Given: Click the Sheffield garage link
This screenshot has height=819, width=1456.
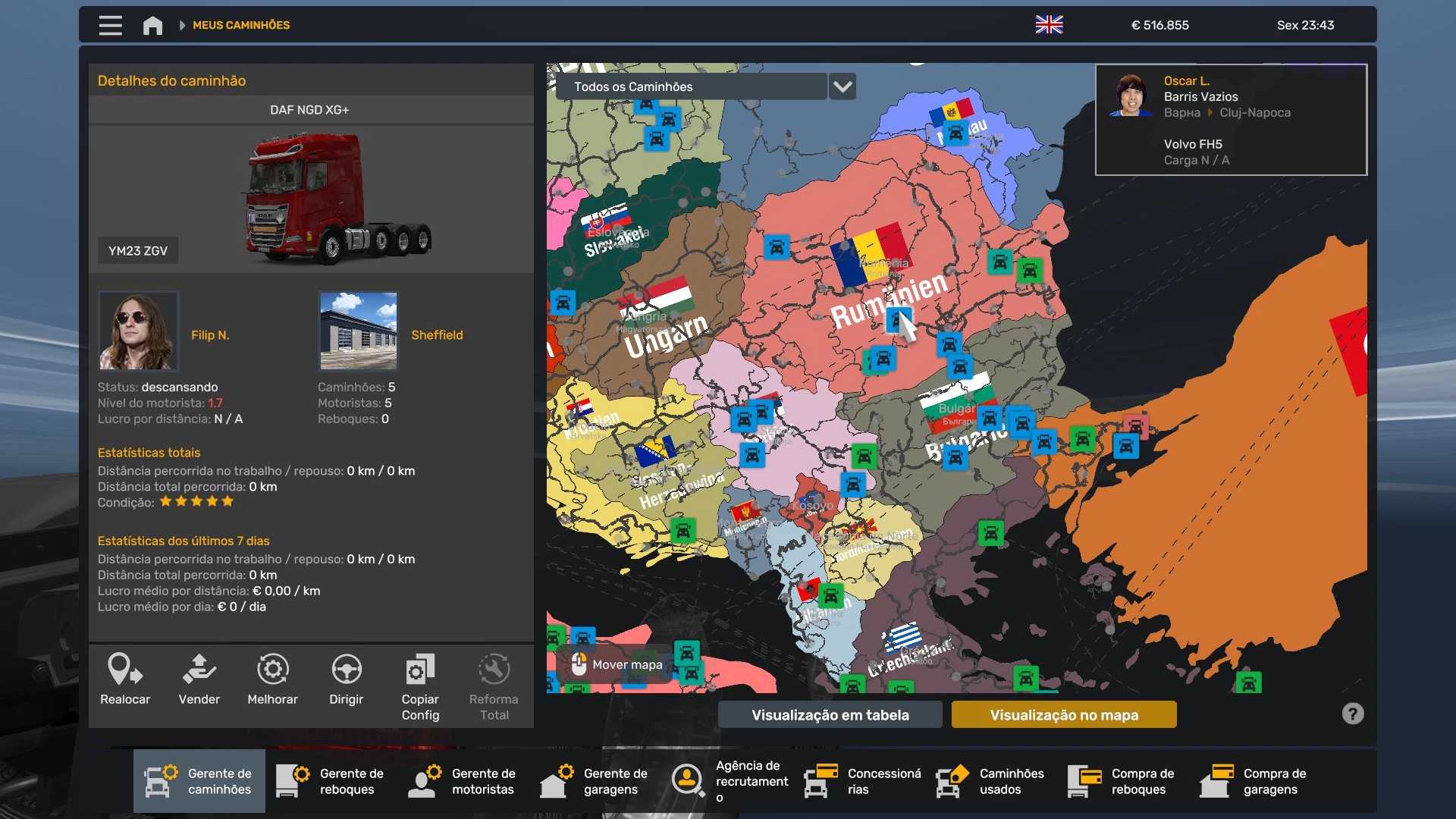Looking at the screenshot, I should point(437,334).
